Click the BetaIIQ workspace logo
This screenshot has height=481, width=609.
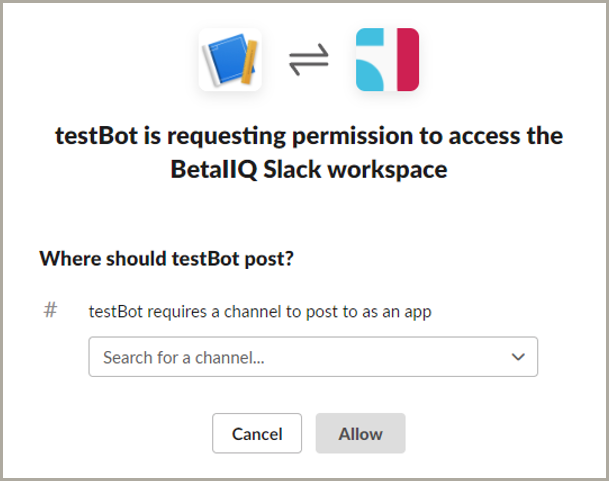pos(387,60)
